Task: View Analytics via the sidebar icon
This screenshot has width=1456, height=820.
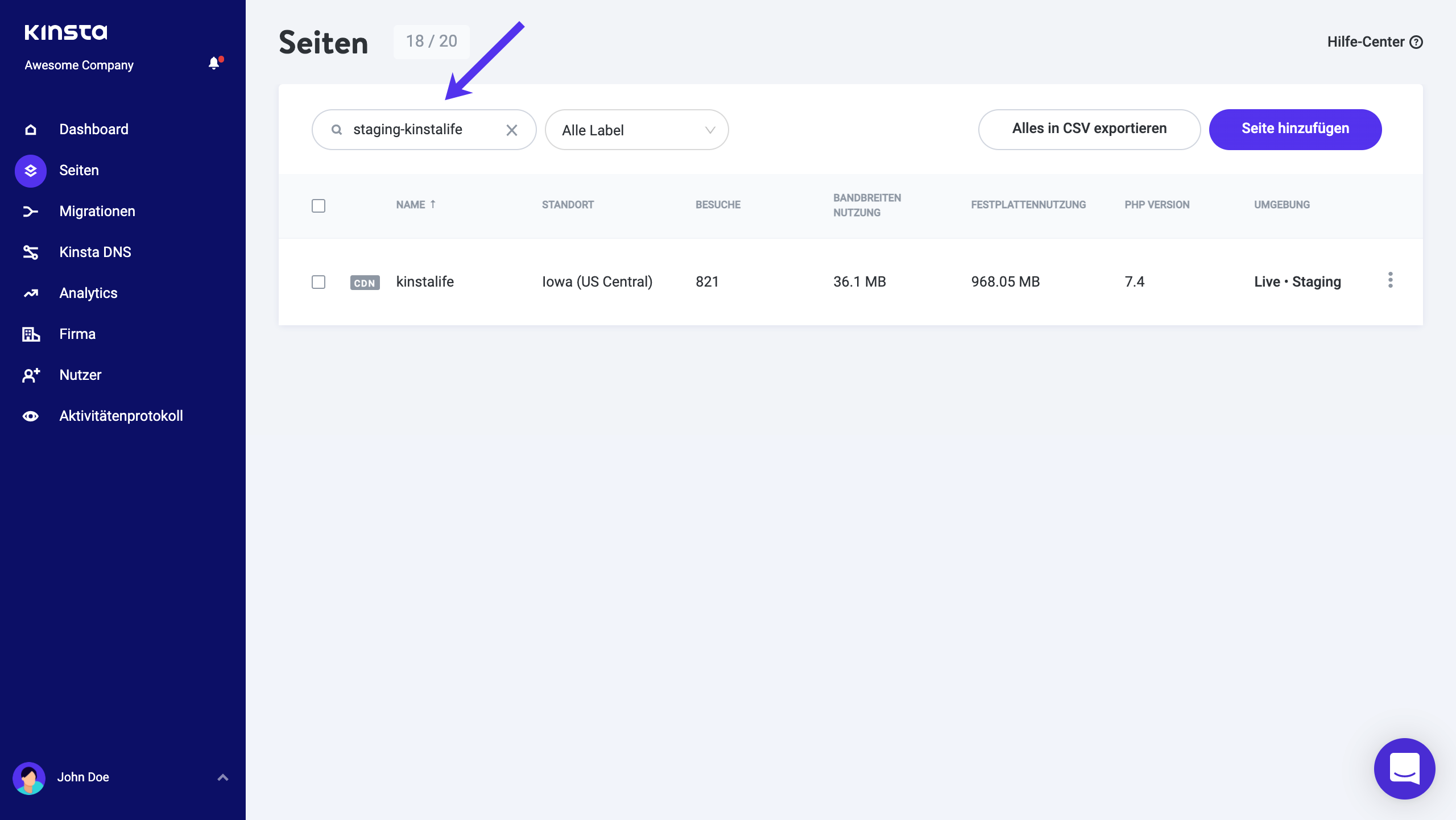Action: pos(30,293)
